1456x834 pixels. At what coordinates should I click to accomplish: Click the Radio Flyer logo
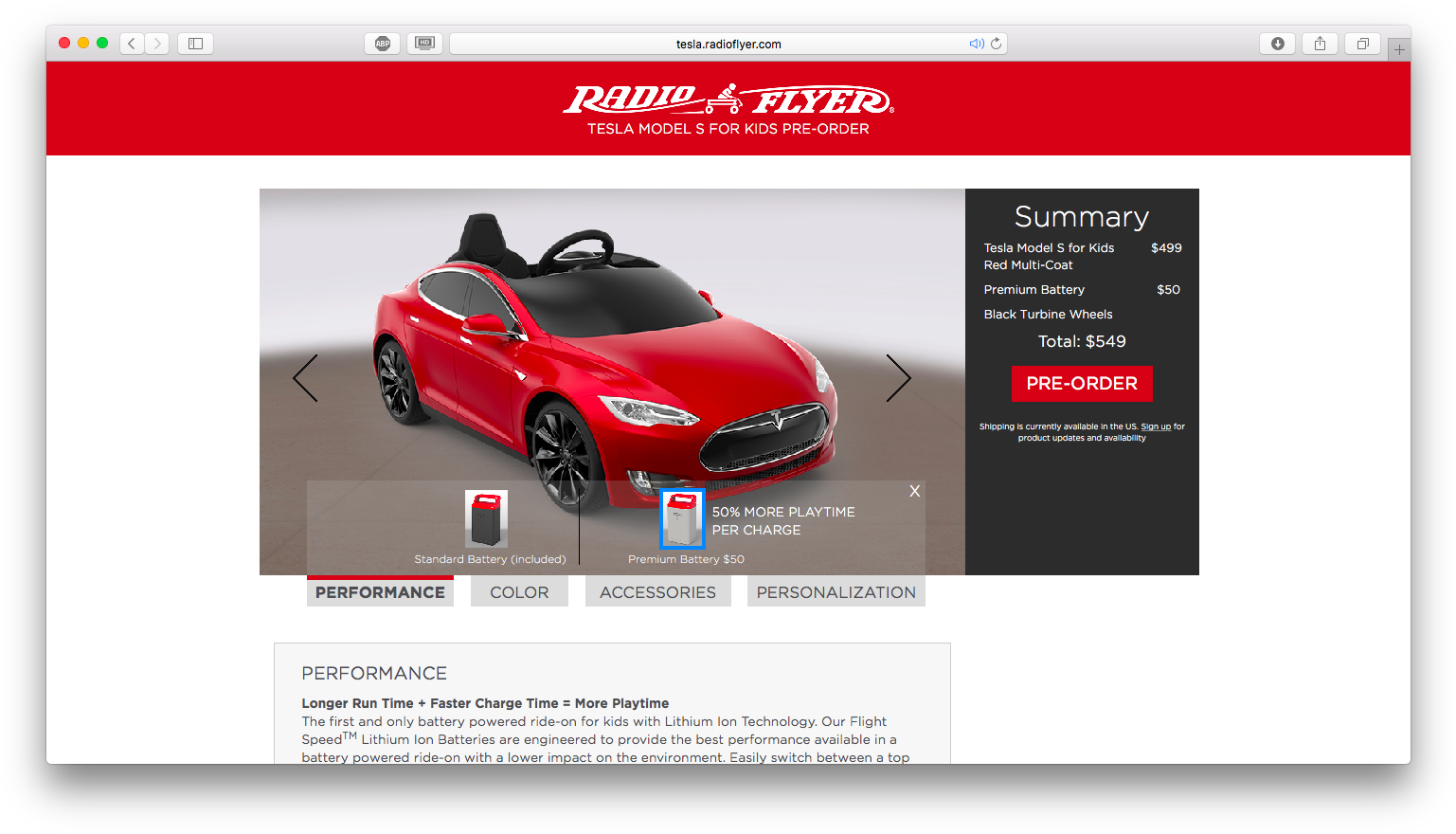[728, 100]
